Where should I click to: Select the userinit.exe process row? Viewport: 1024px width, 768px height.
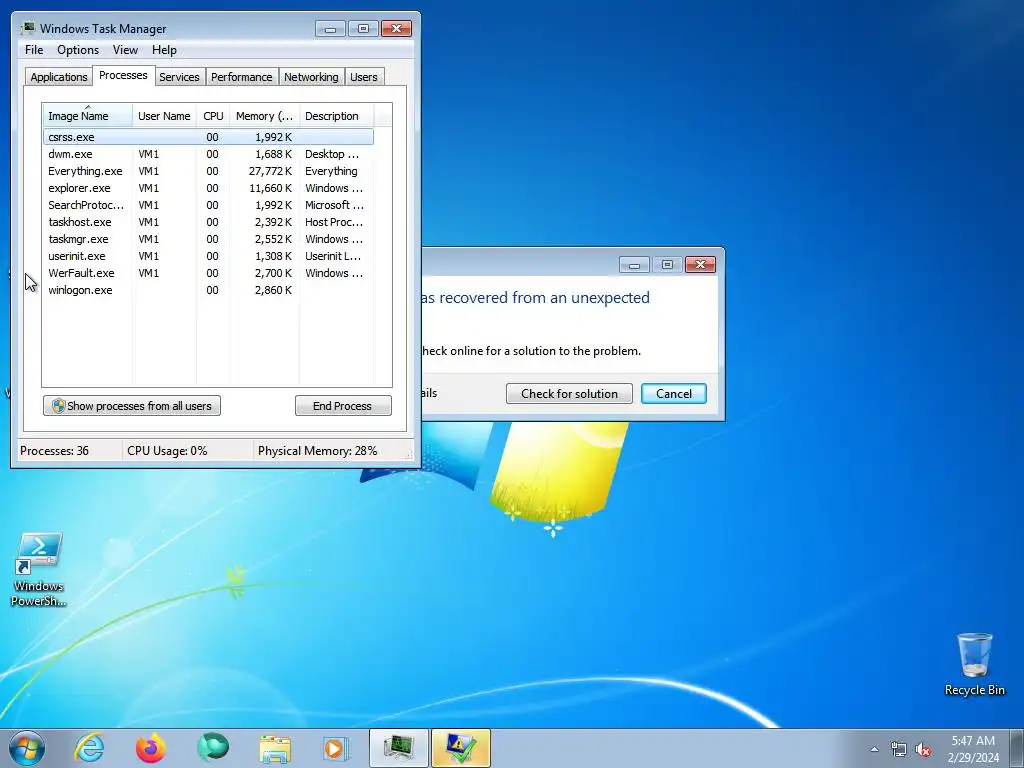[x=208, y=256]
